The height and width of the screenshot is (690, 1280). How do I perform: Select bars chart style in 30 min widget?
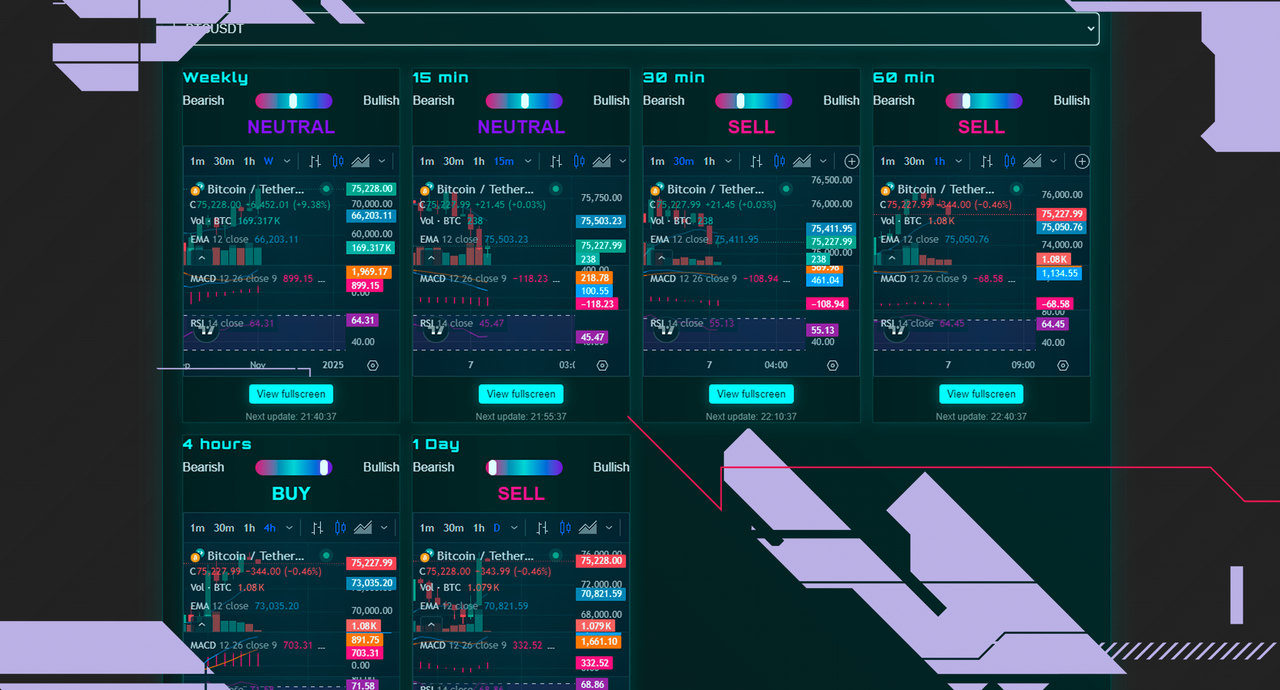(x=757, y=161)
